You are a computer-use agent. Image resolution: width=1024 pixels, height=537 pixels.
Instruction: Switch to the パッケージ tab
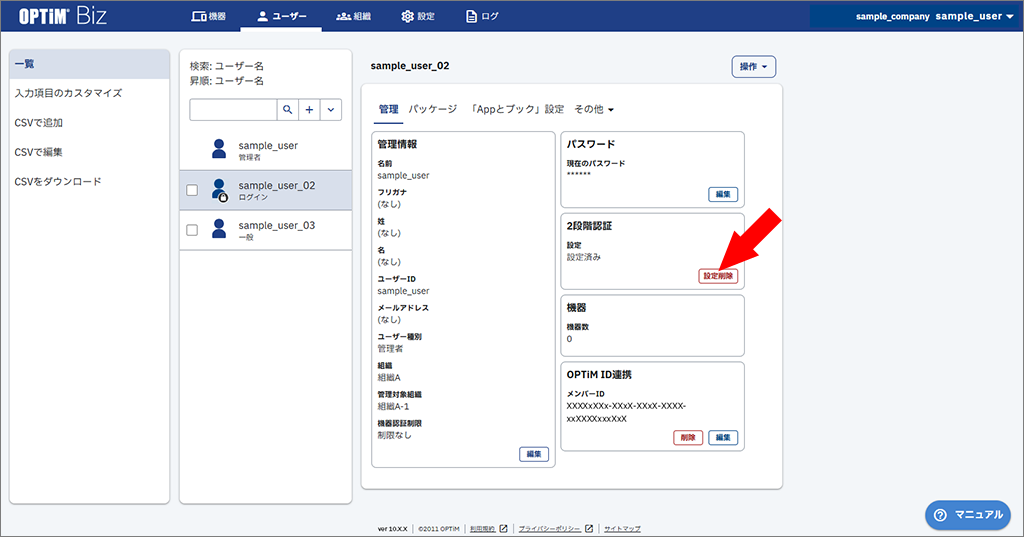click(x=433, y=109)
